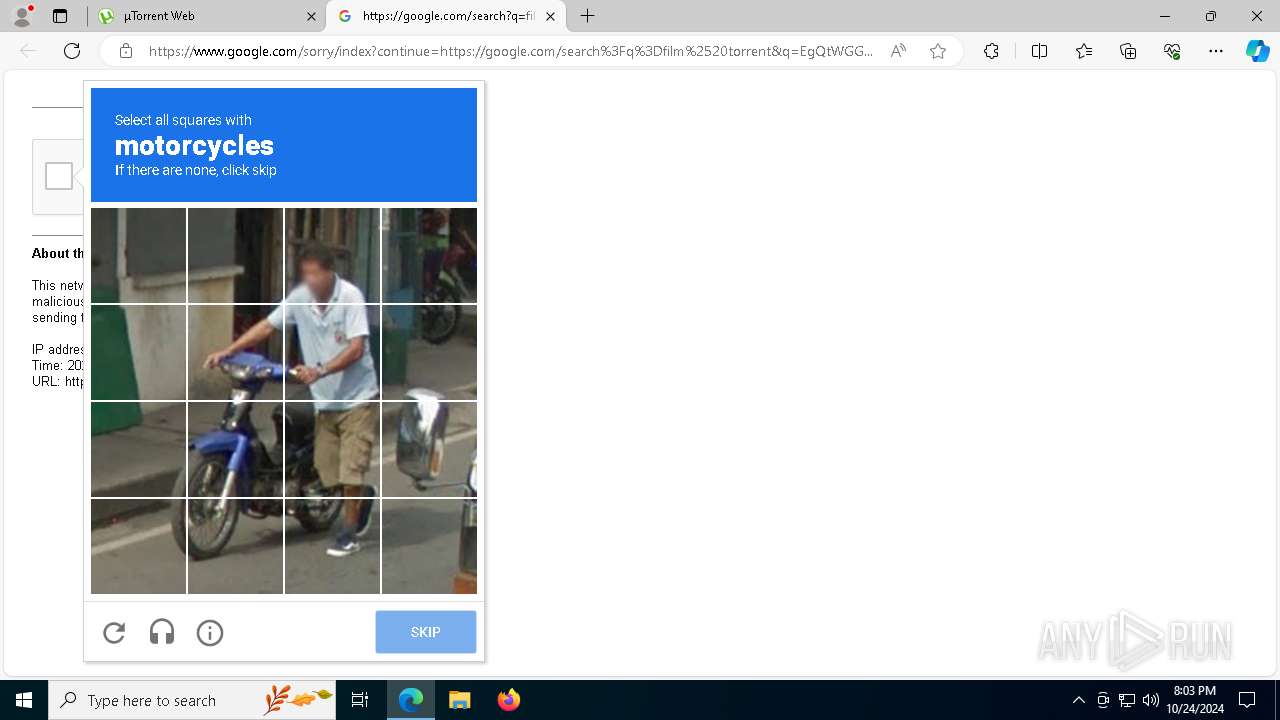1280x720 pixels.
Task: Add this page to favorites
Action: [938, 51]
